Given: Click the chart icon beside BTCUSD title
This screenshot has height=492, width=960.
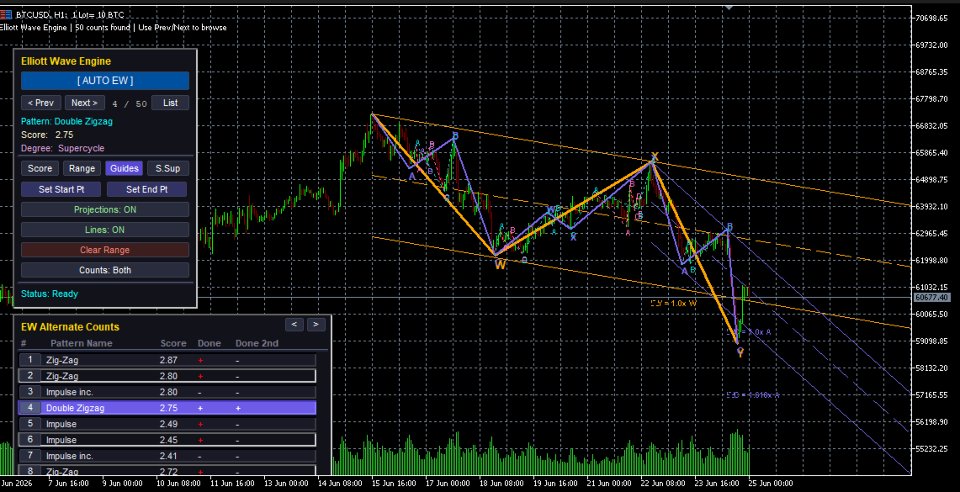Looking at the screenshot, I should click(6, 15).
